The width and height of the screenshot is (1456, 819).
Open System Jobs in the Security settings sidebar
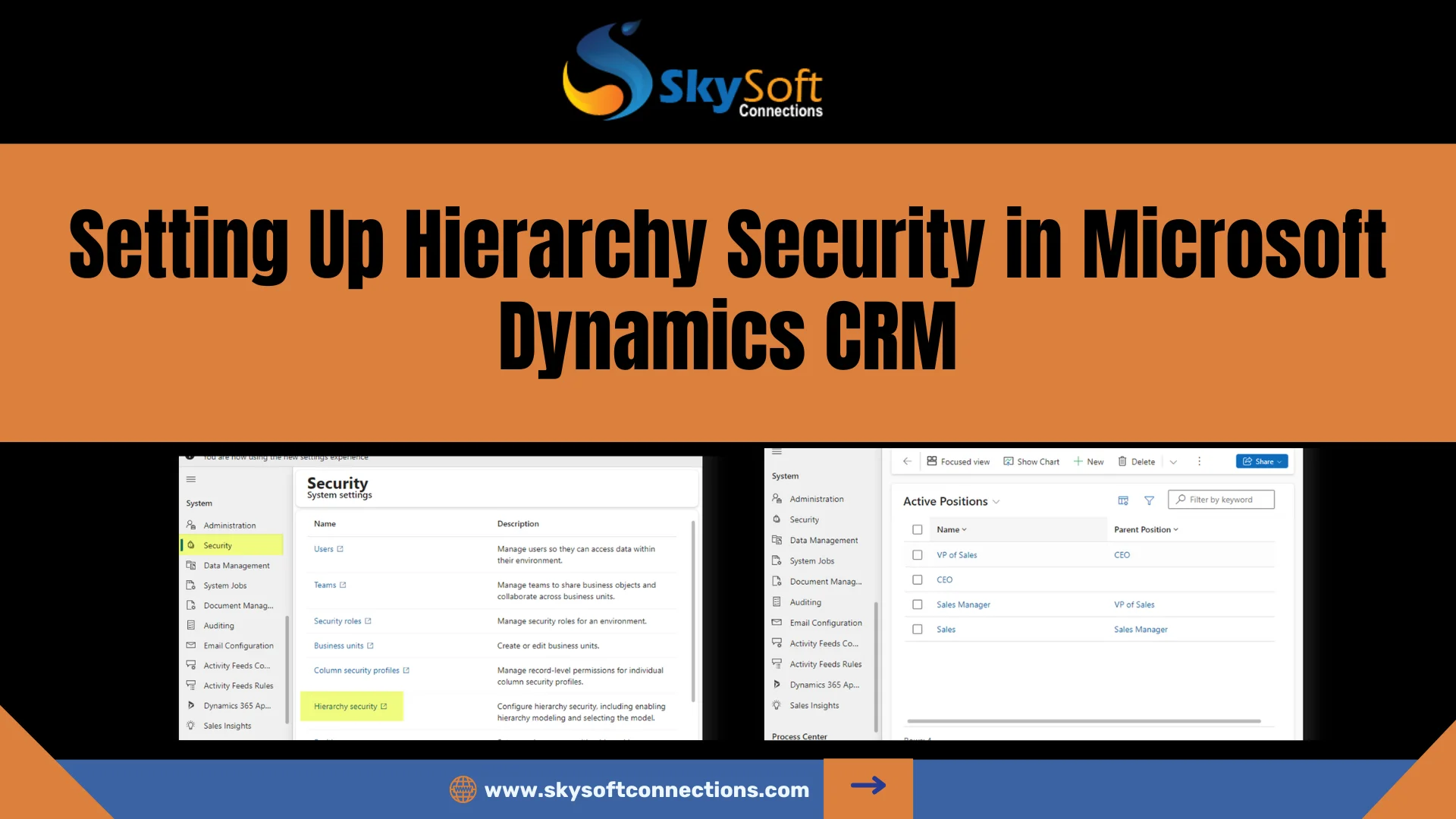click(217, 585)
